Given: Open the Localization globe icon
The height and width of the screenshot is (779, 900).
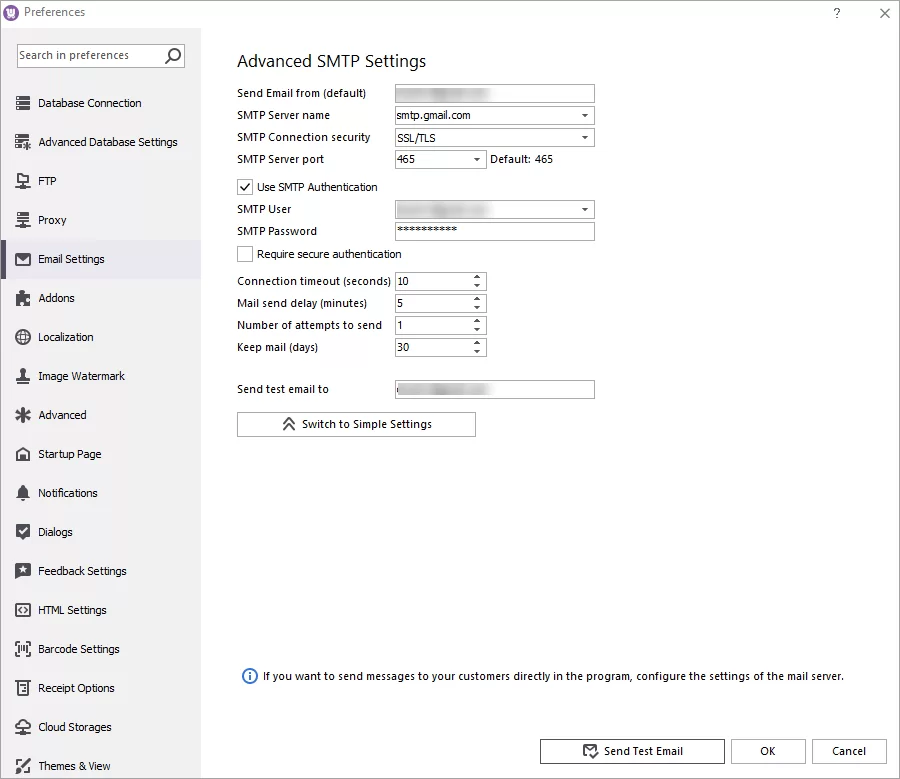Looking at the screenshot, I should click(23, 337).
